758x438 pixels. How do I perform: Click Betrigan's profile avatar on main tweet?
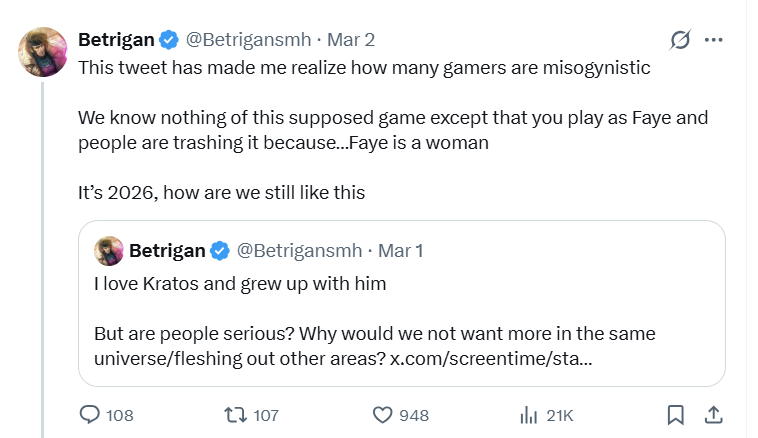tap(43, 52)
